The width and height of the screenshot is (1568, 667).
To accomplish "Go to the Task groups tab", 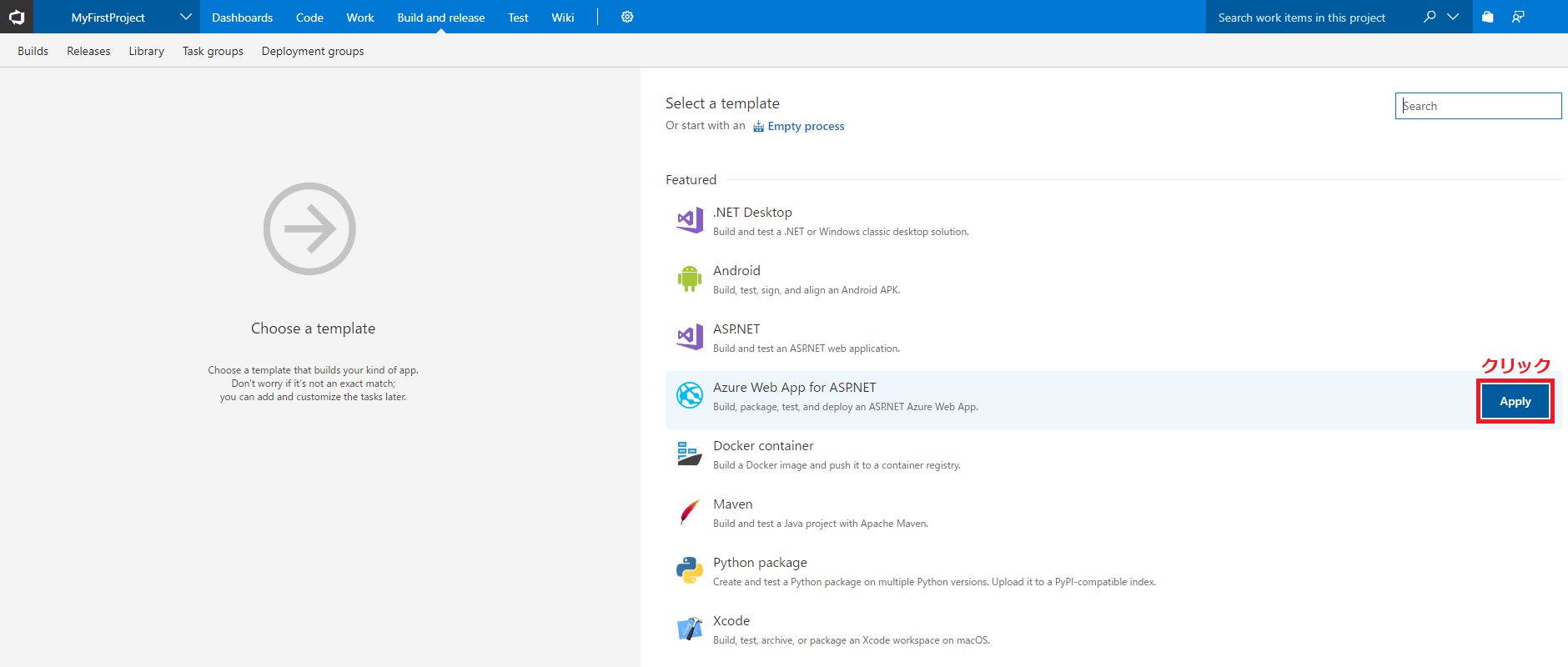I will (x=213, y=51).
